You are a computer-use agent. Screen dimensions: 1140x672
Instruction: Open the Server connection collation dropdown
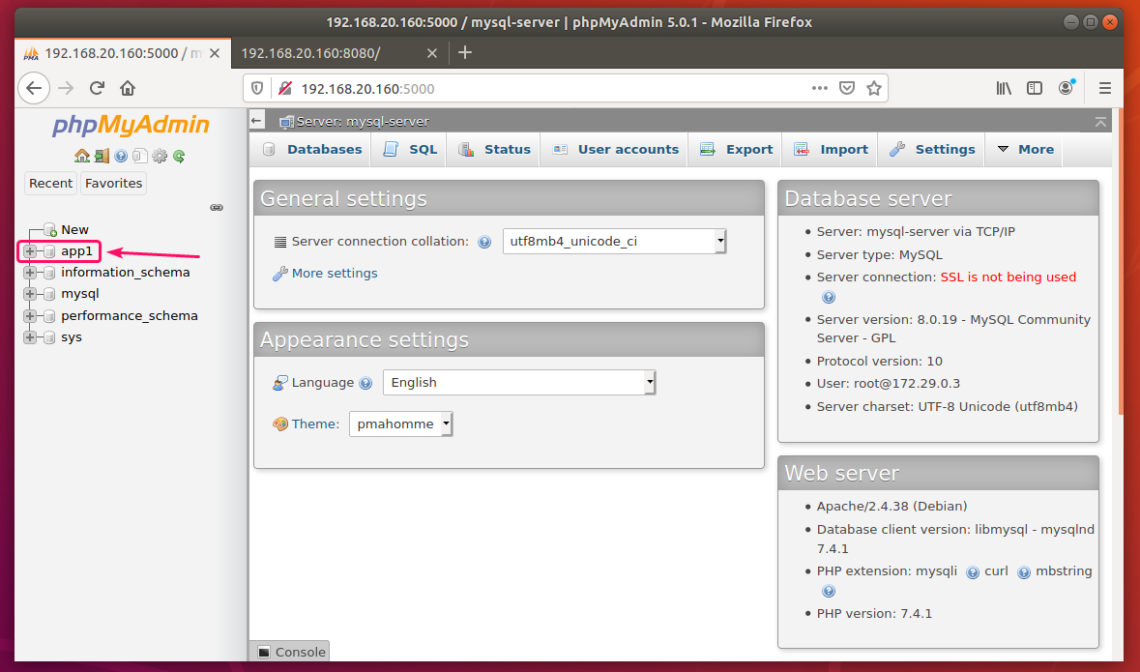click(x=614, y=241)
